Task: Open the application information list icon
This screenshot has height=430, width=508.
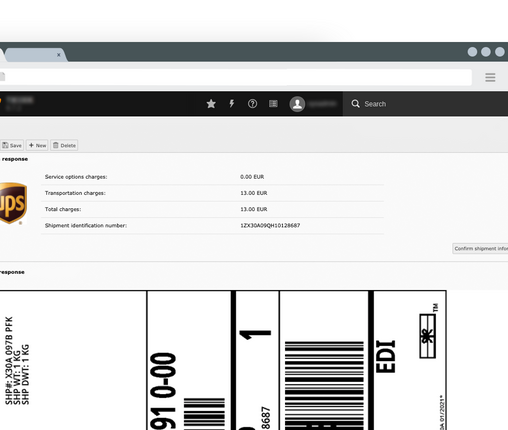Action: click(273, 104)
